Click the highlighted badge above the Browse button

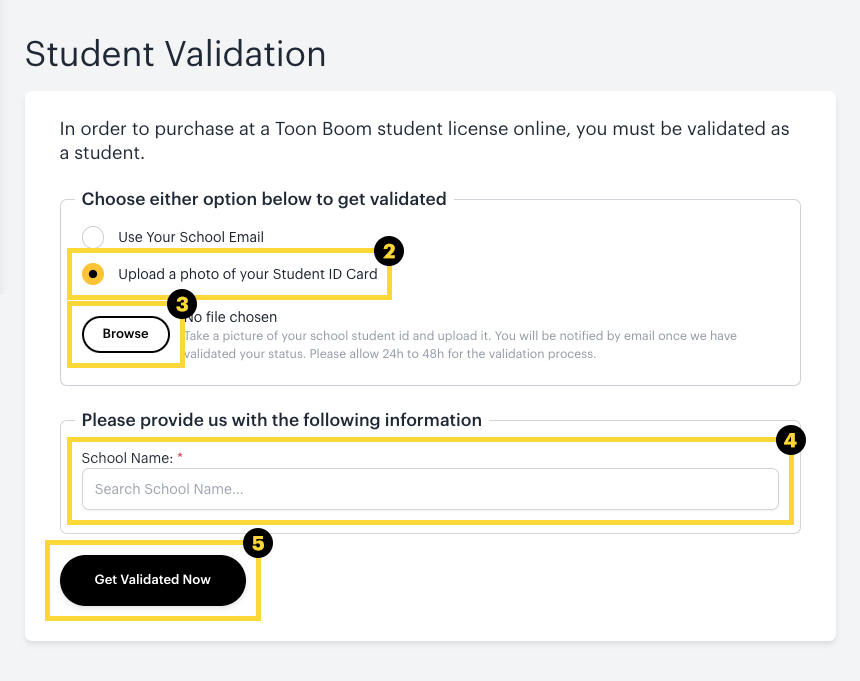pyautogui.click(x=182, y=304)
